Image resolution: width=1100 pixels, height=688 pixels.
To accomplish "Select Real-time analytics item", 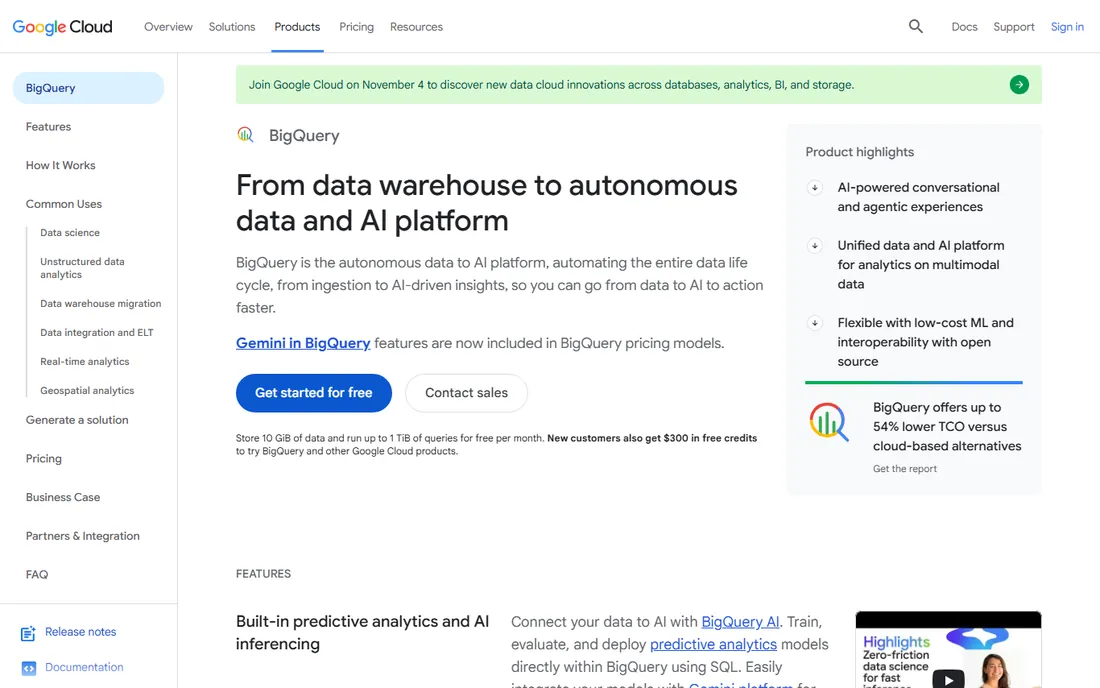I will [84, 361].
